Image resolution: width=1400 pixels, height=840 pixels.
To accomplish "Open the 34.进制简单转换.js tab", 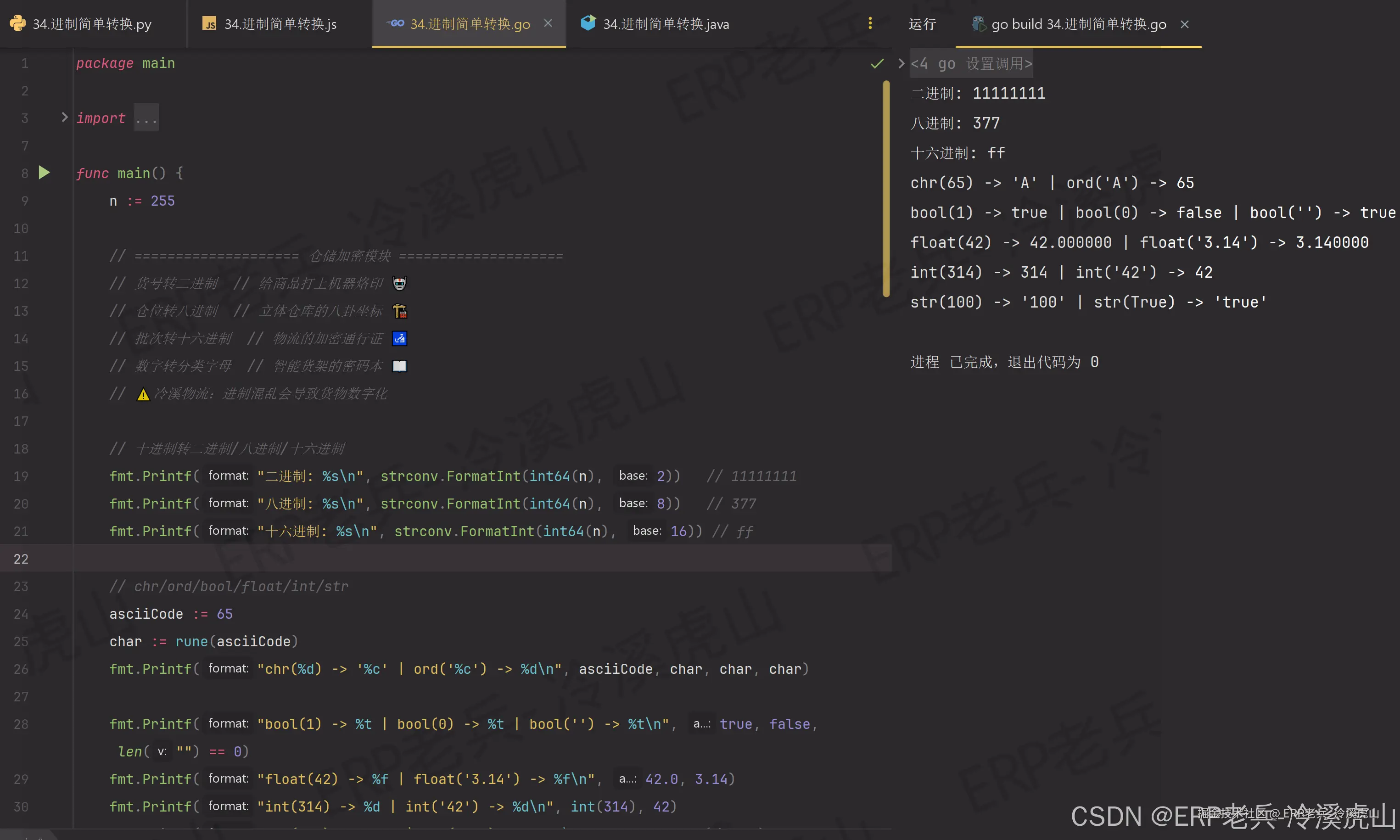I will [280, 24].
